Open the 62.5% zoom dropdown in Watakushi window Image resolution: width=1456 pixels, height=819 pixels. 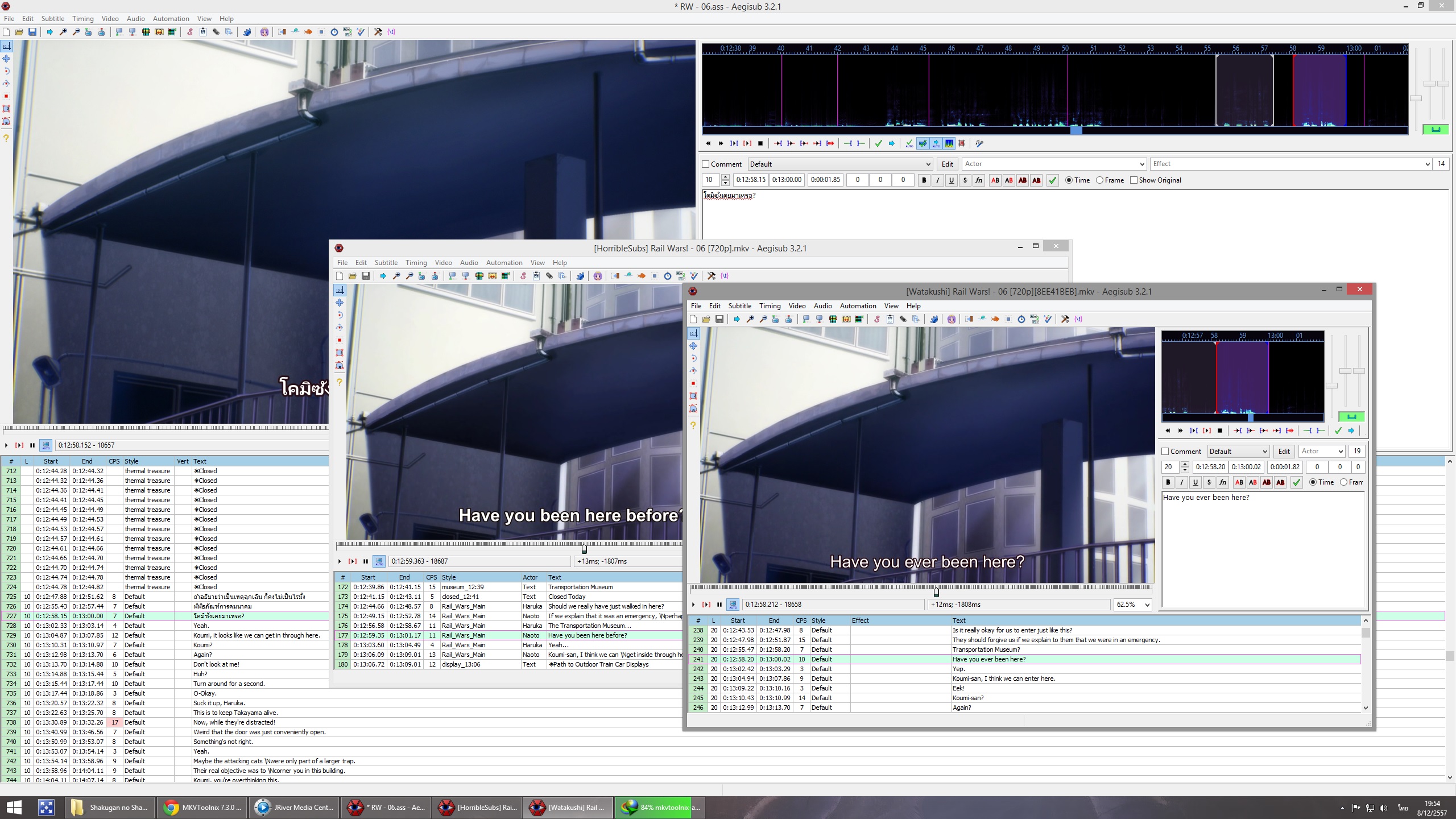click(1147, 605)
